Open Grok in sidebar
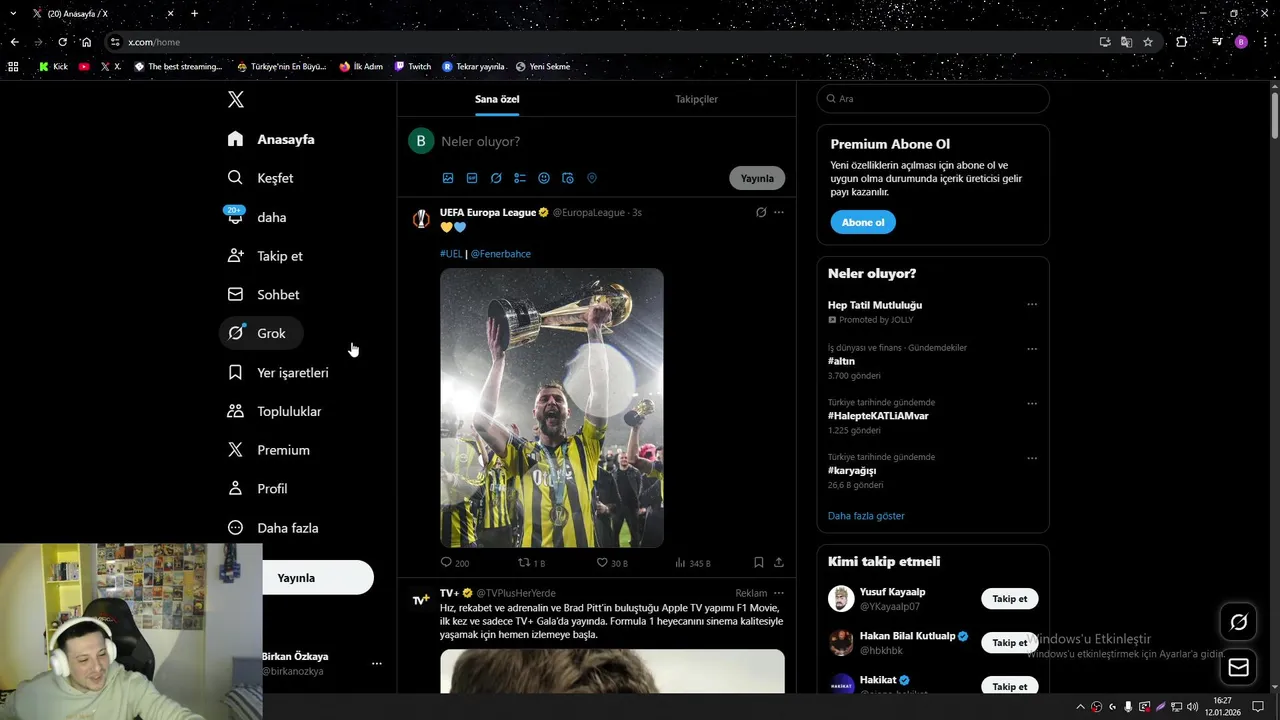Image resolution: width=1280 pixels, height=720 pixels. (260, 333)
